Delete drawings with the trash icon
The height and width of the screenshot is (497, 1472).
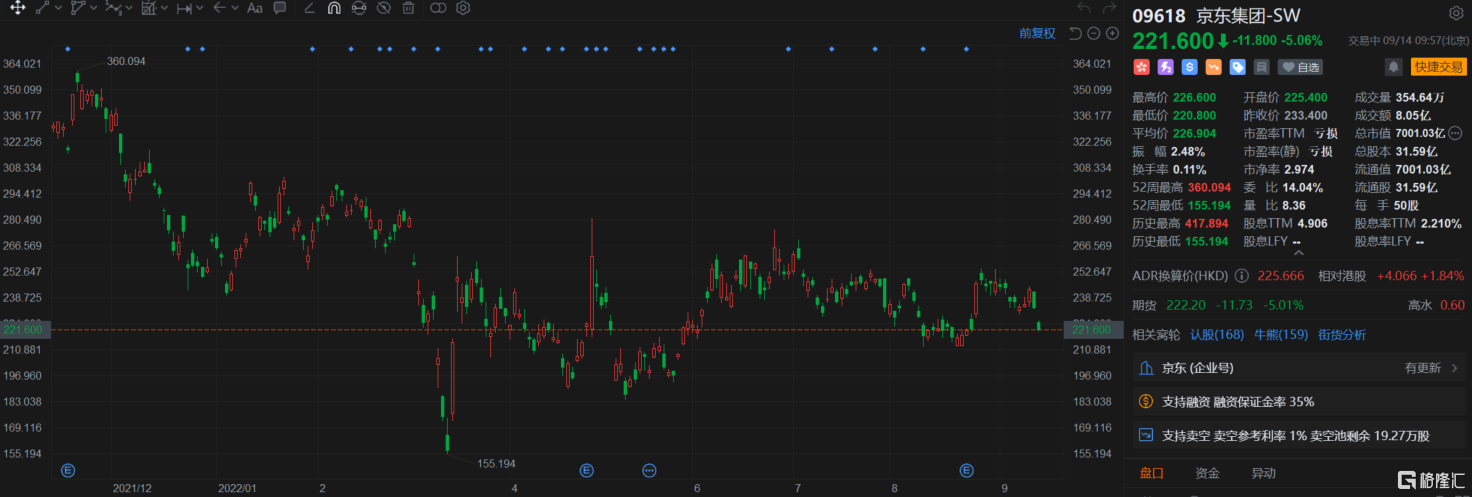408,8
